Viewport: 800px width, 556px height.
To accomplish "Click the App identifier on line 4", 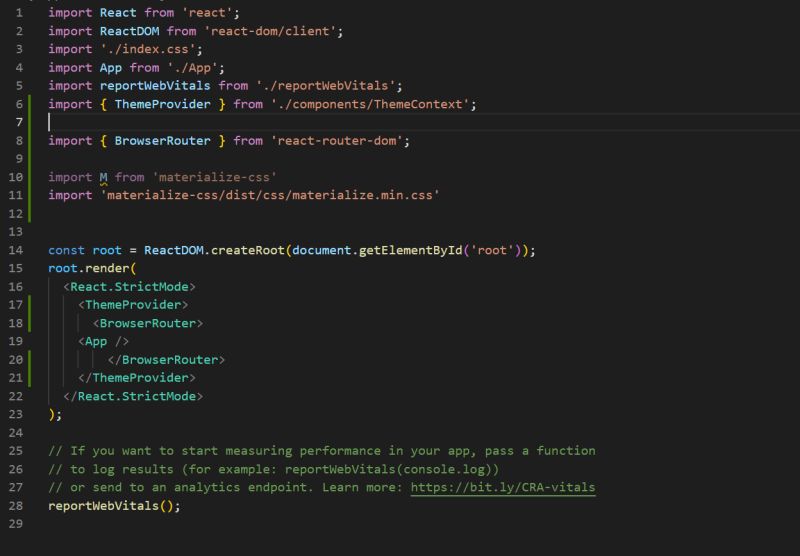I will click(111, 68).
